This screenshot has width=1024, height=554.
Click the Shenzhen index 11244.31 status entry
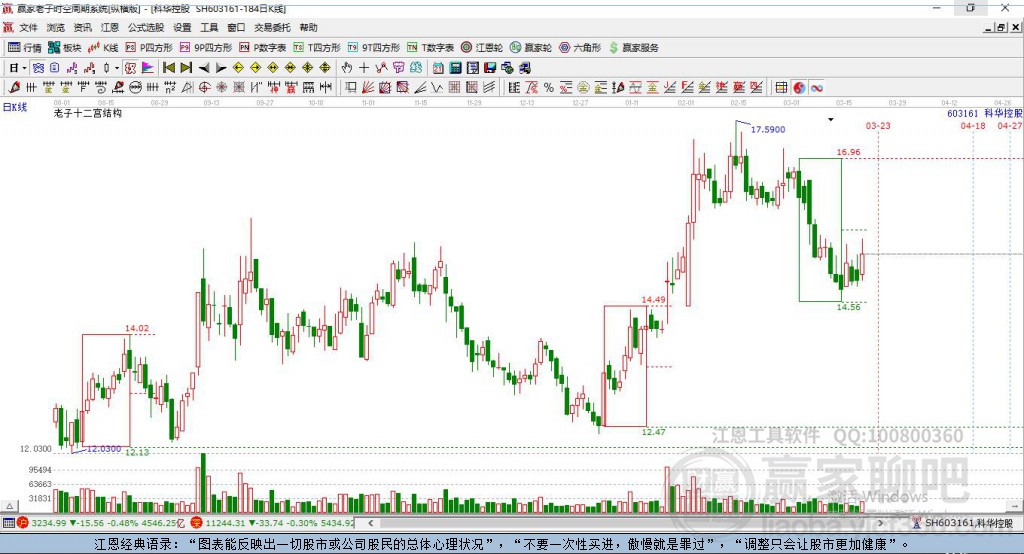click(273, 523)
